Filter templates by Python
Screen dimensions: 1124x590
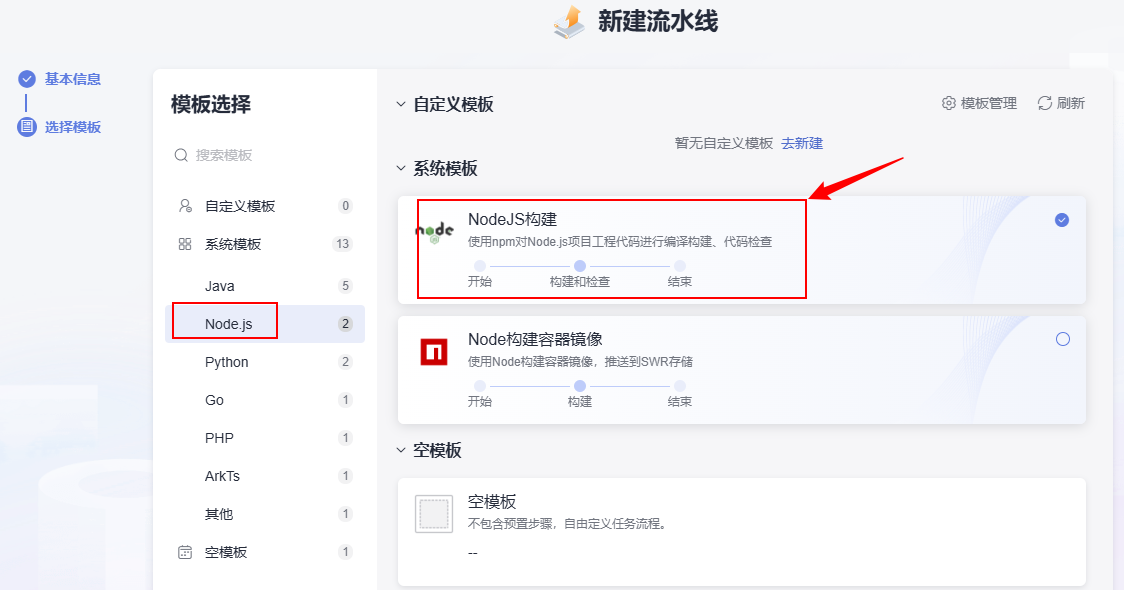[265, 362]
